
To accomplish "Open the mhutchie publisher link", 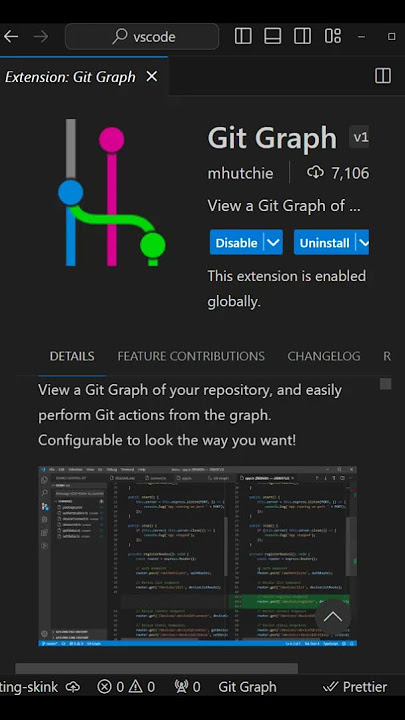I will [240, 173].
